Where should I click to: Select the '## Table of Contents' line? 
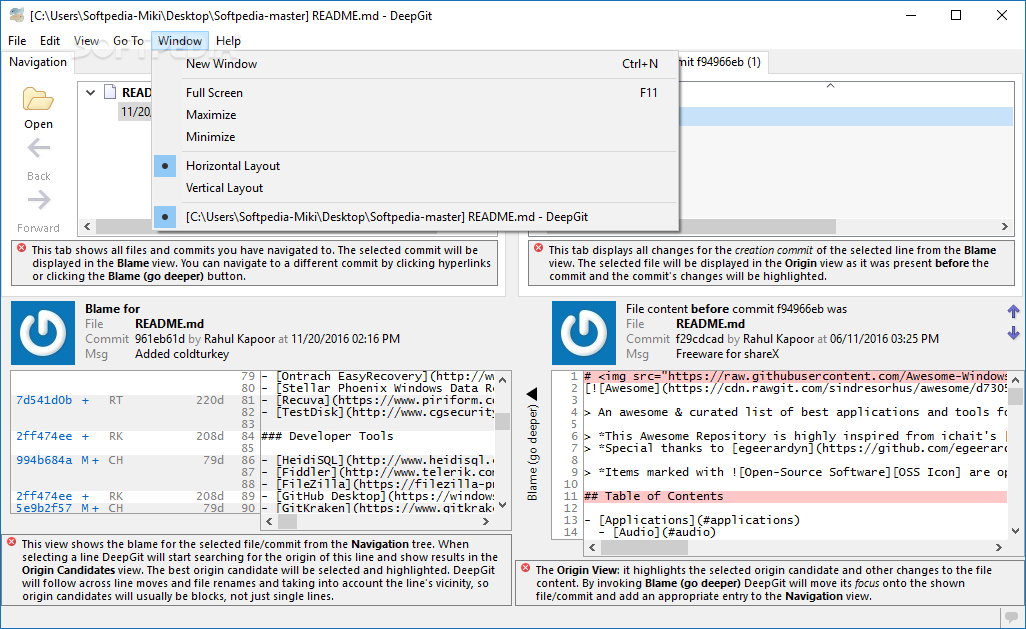[x=794, y=496]
